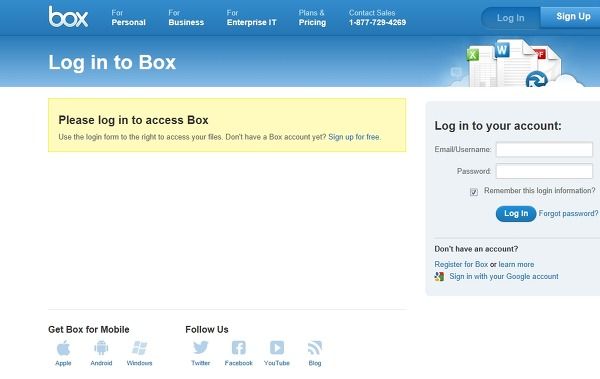This screenshot has height=379, width=600.
Task: Submit the blue Log In button
Action: click(x=516, y=214)
